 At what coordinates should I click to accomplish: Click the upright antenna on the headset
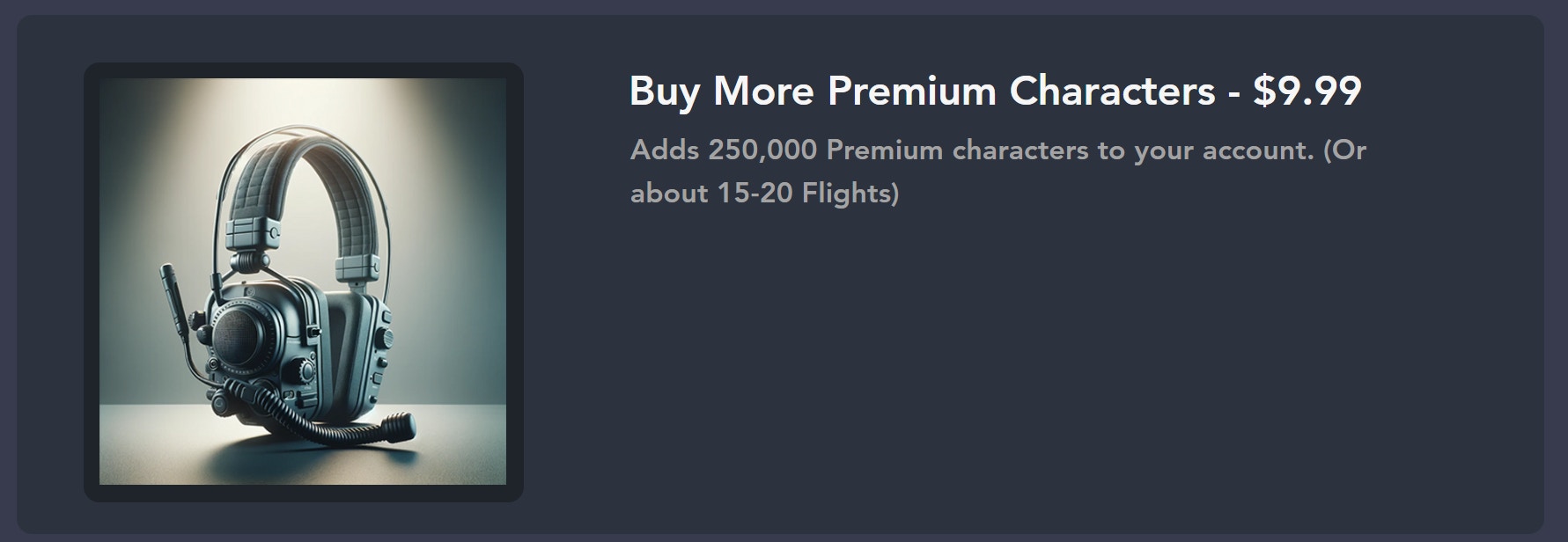(173, 299)
